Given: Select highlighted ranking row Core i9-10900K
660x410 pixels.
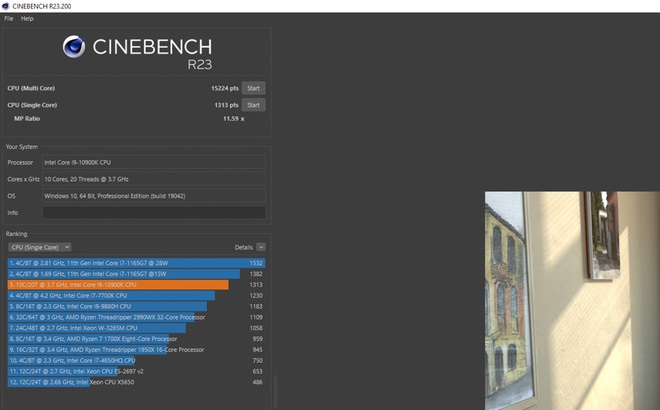Looking at the screenshot, I should pyautogui.click(x=136, y=285).
